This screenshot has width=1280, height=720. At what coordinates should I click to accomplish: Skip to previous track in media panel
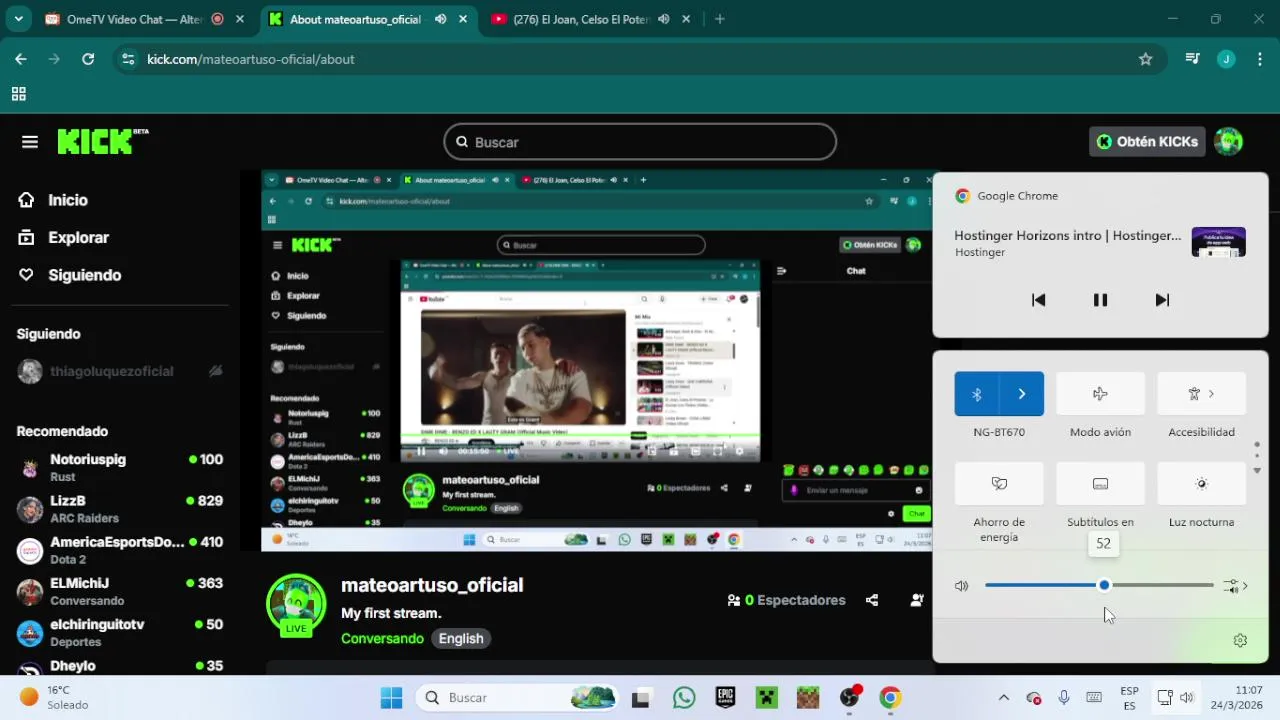(x=1038, y=300)
